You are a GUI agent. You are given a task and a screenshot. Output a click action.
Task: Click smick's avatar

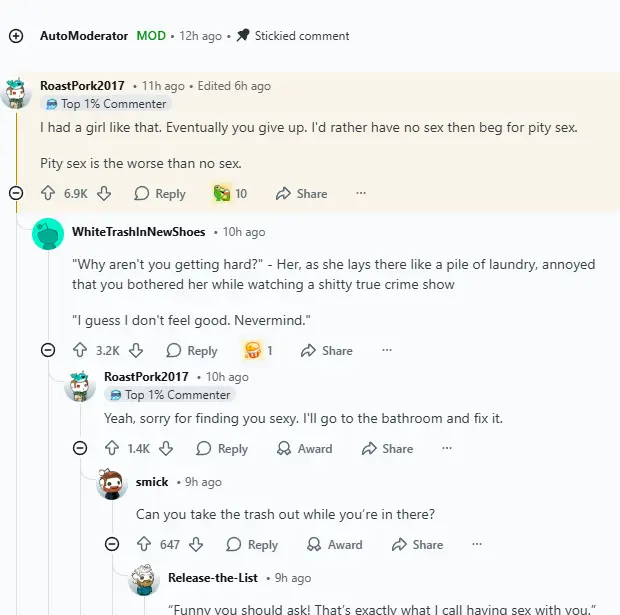[x=112, y=485]
